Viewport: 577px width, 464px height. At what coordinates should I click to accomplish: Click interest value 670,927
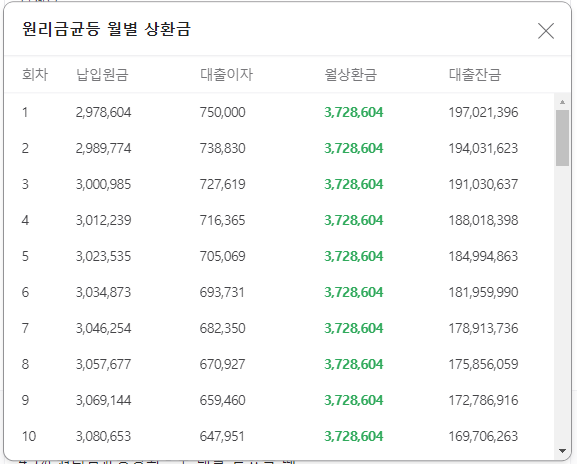point(223,364)
